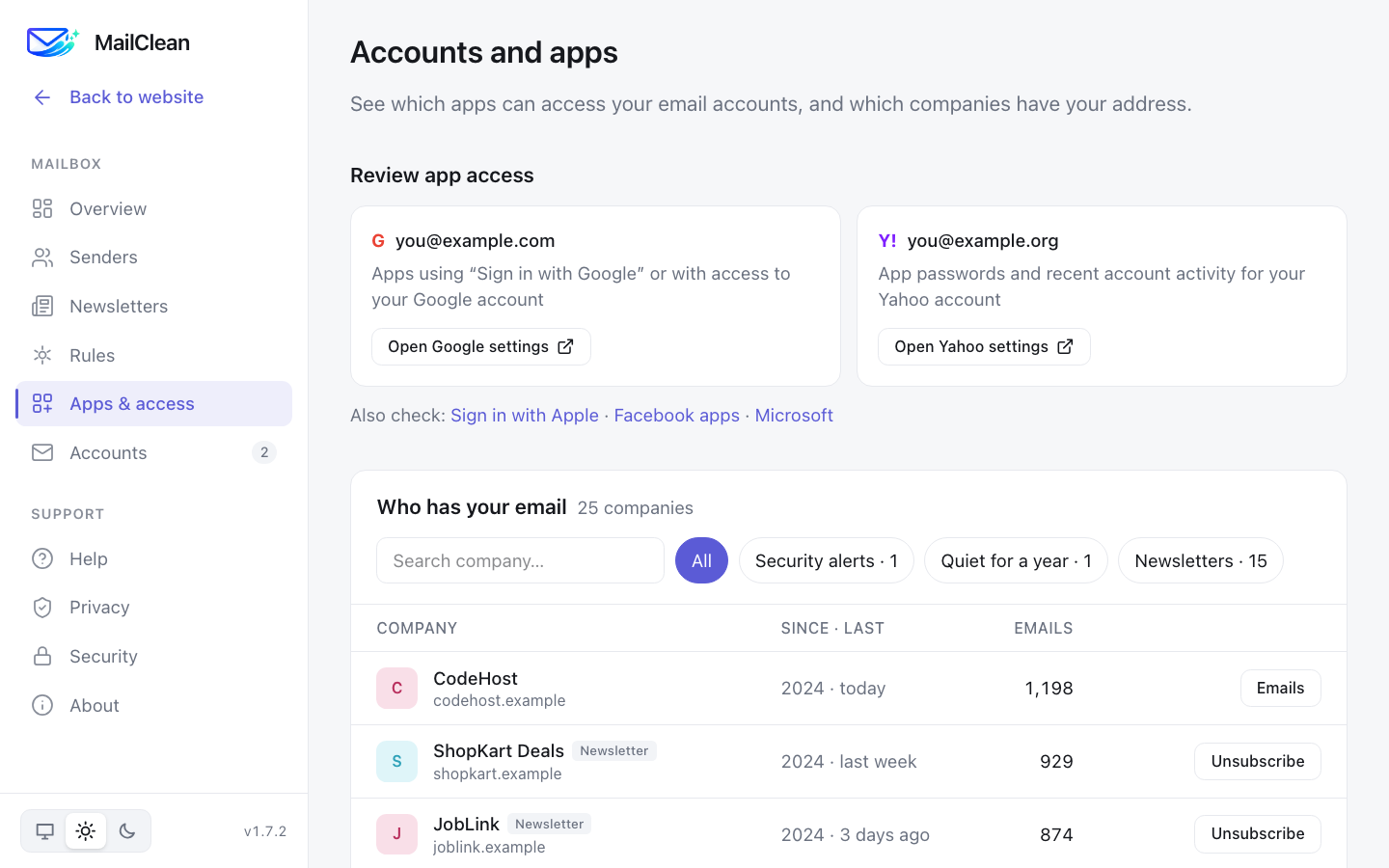Image resolution: width=1389 pixels, height=868 pixels.
Task: Click the Accounts envelope icon
Action: 42,452
